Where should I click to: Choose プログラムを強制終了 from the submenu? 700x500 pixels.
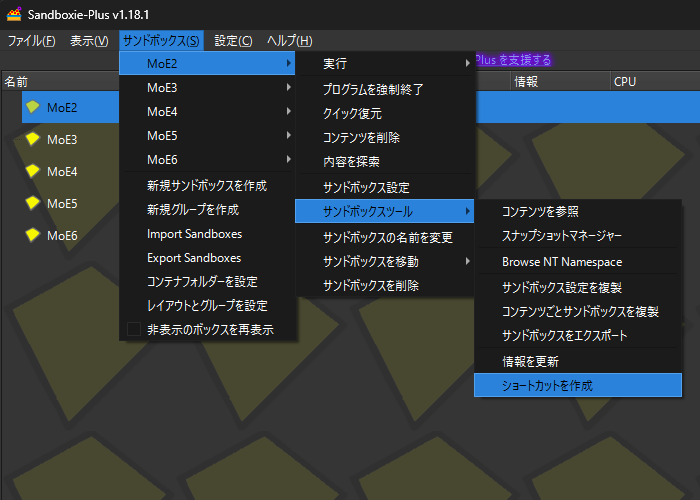tap(384, 89)
